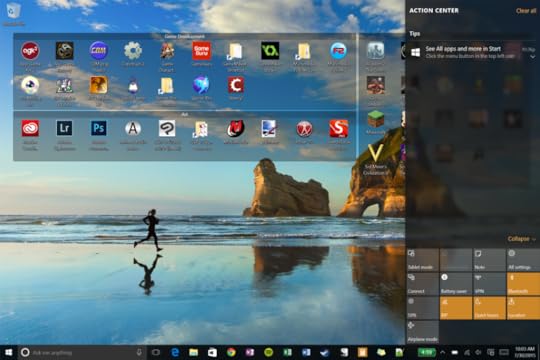Open All settings quick action
The height and width of the screenshot is (360, 540).
[x=523, y=259]
